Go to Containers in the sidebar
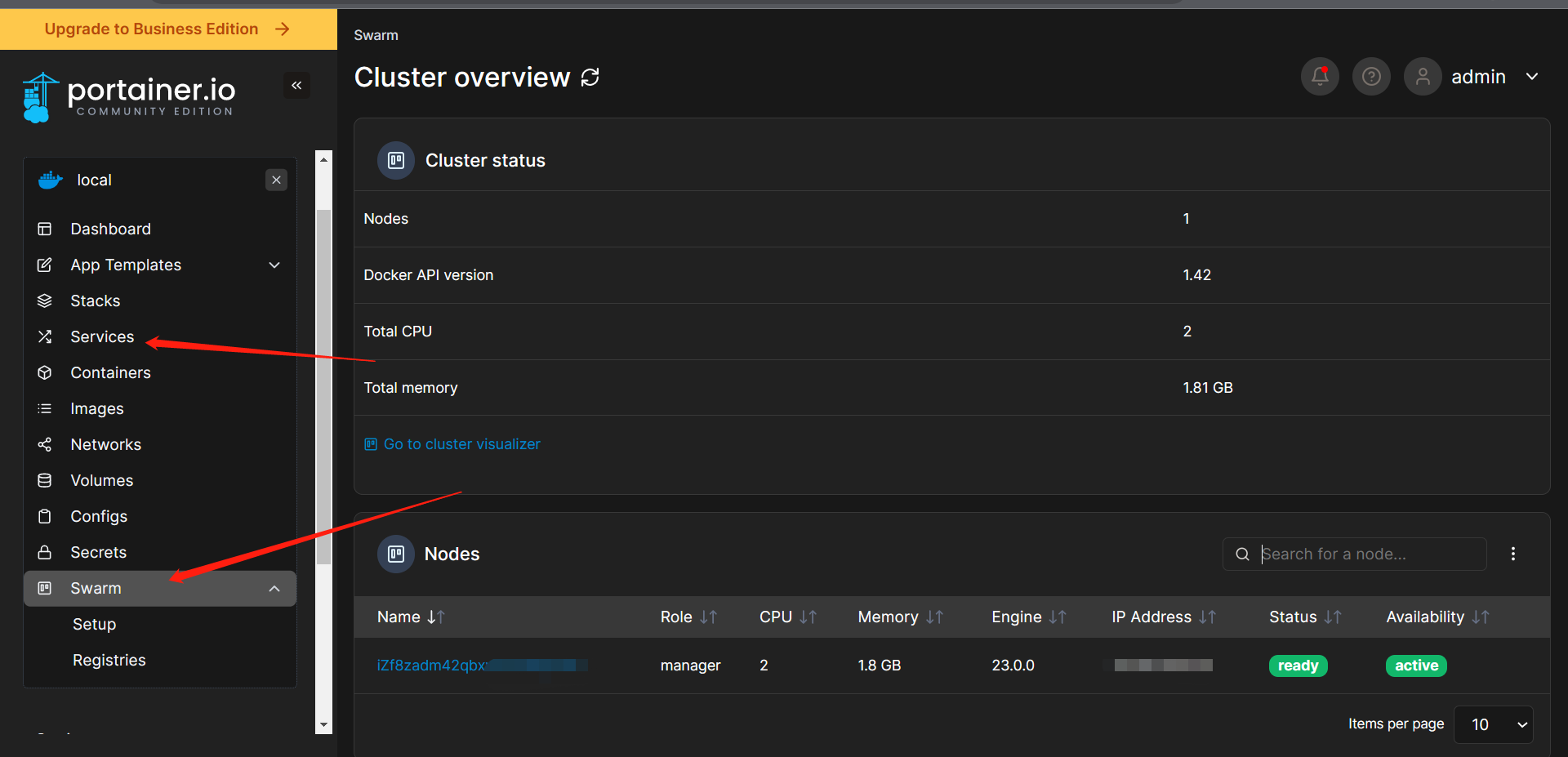This screenshot has width=1568, height=757. (110, 372)
